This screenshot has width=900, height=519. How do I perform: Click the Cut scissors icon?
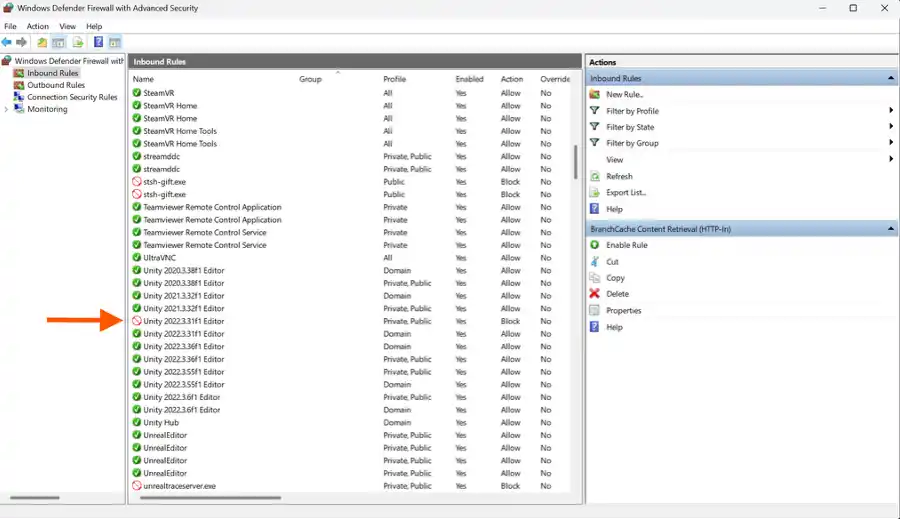[x=595, y=261]
